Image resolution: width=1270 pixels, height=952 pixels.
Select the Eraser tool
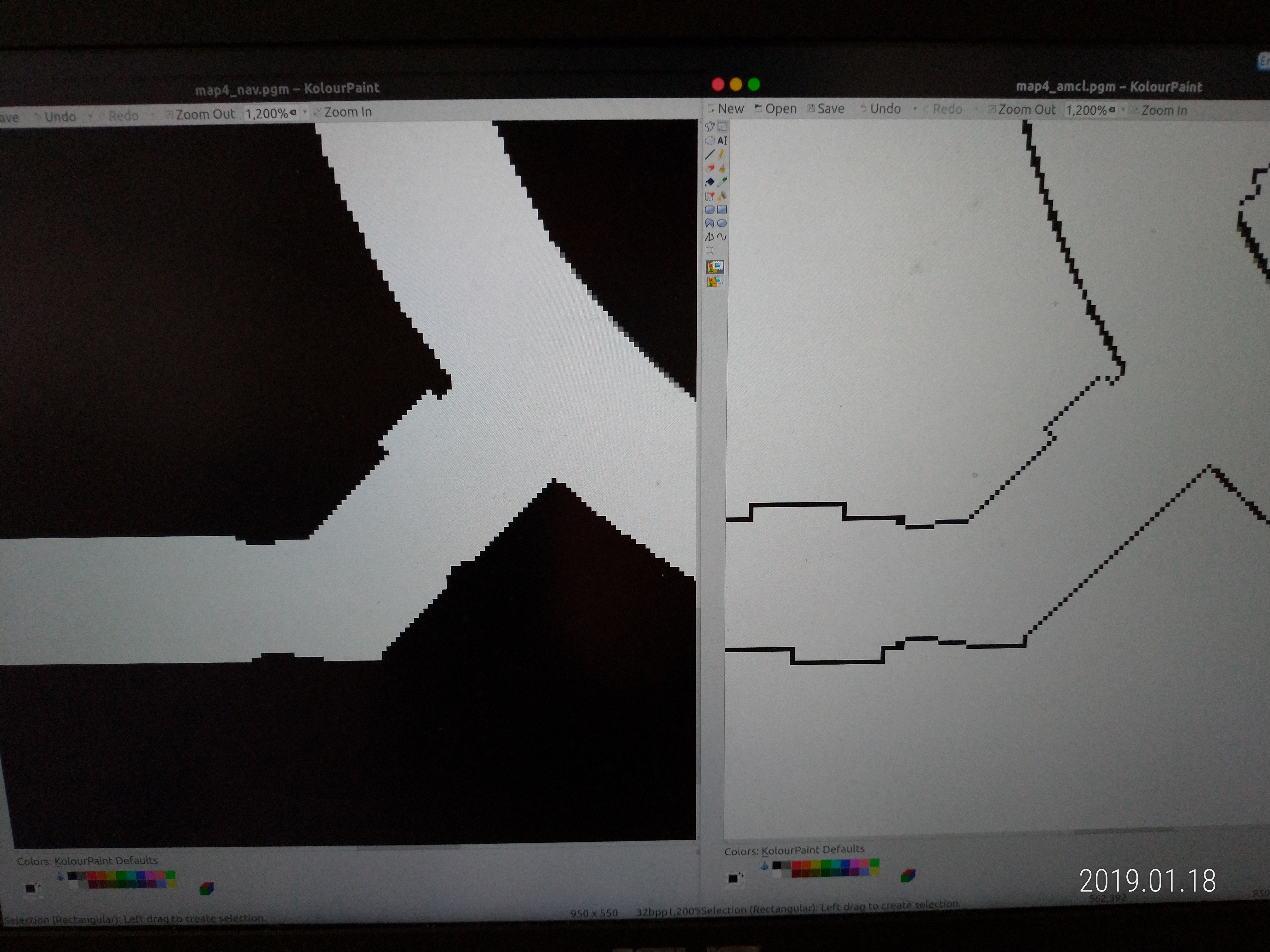coord(710,168)
